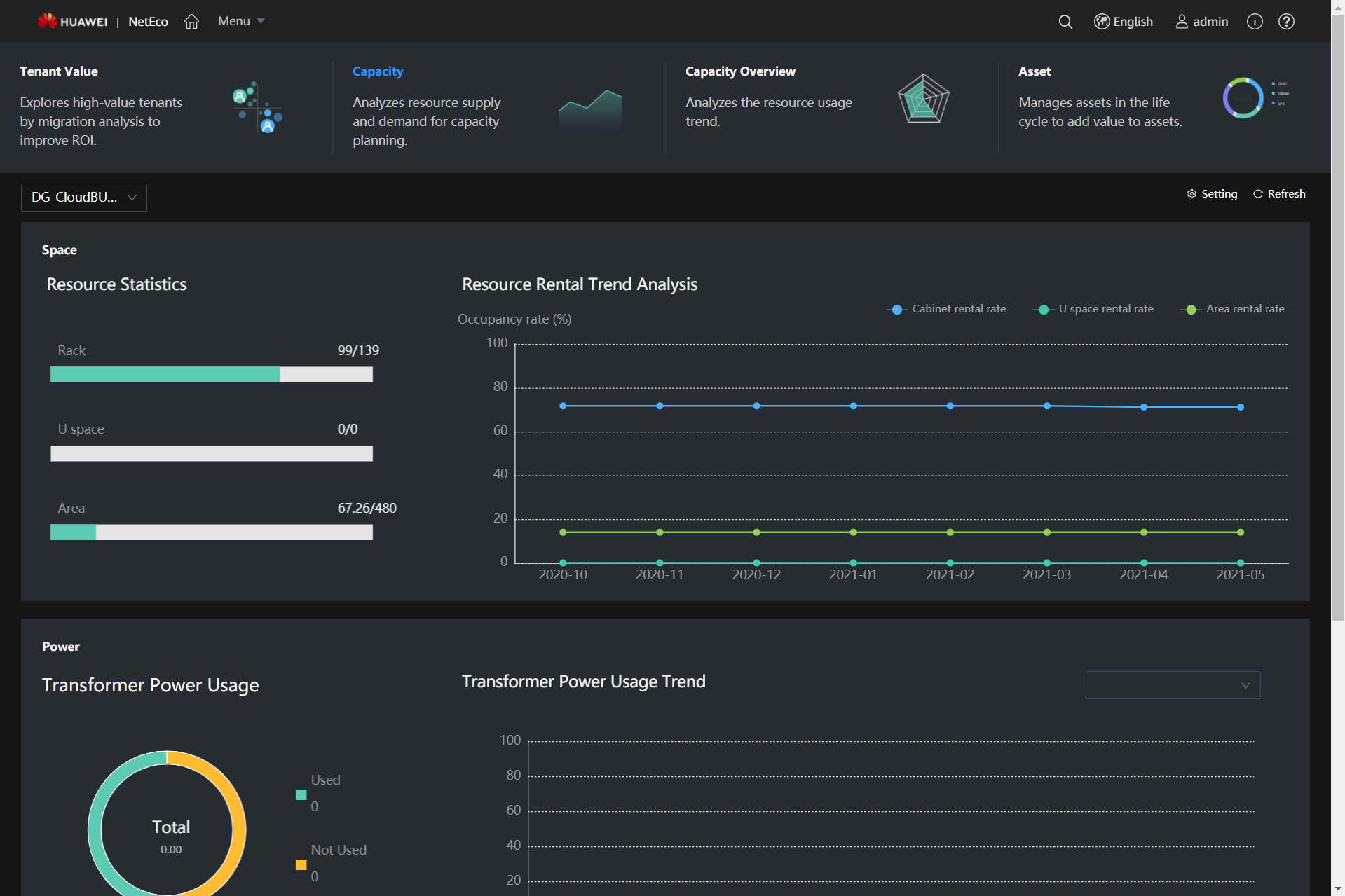Viewport: 1345px width, 896px height.
Task: Refresh the dashboard data
Action: click(x=1279, y=194)
